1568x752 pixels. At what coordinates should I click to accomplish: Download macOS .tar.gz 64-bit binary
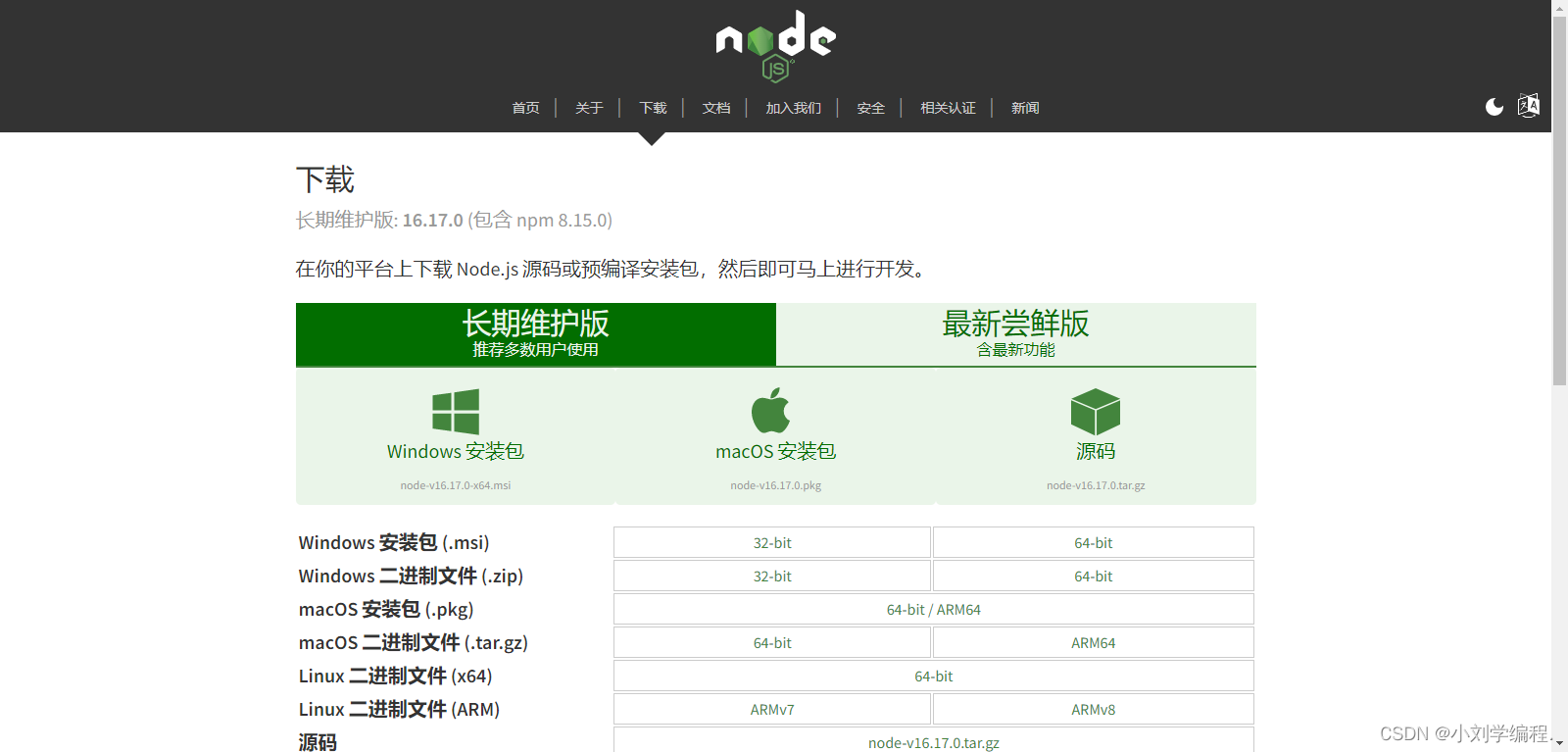[772, 642]
